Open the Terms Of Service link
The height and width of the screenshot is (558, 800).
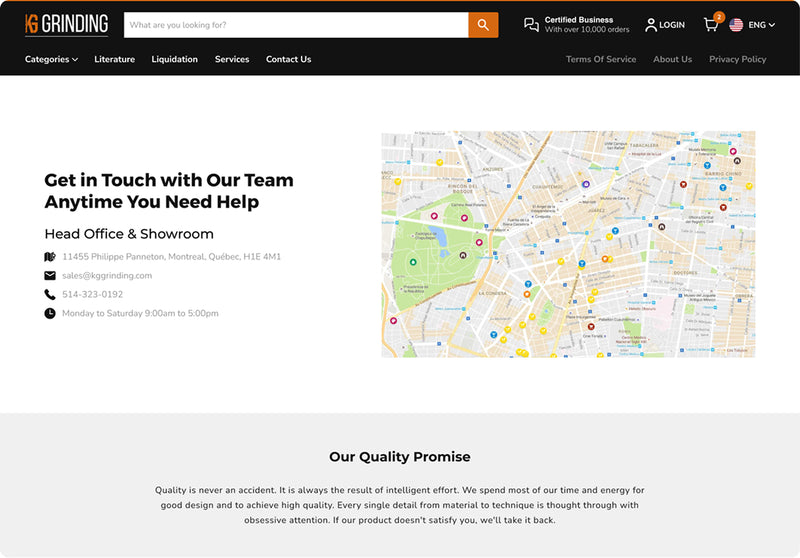[601, 60]
